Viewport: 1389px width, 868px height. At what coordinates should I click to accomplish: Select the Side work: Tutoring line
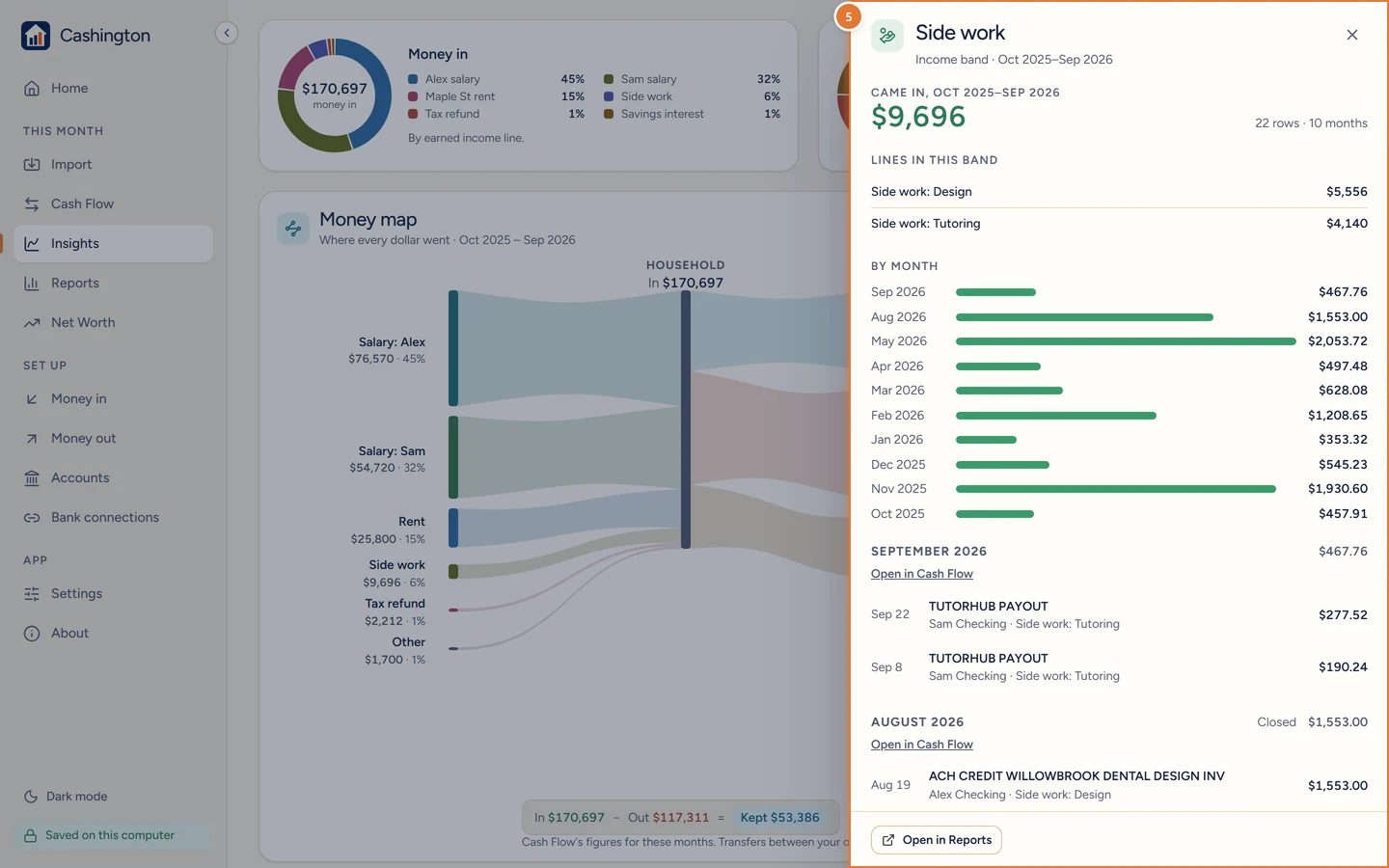(1119, 224)
